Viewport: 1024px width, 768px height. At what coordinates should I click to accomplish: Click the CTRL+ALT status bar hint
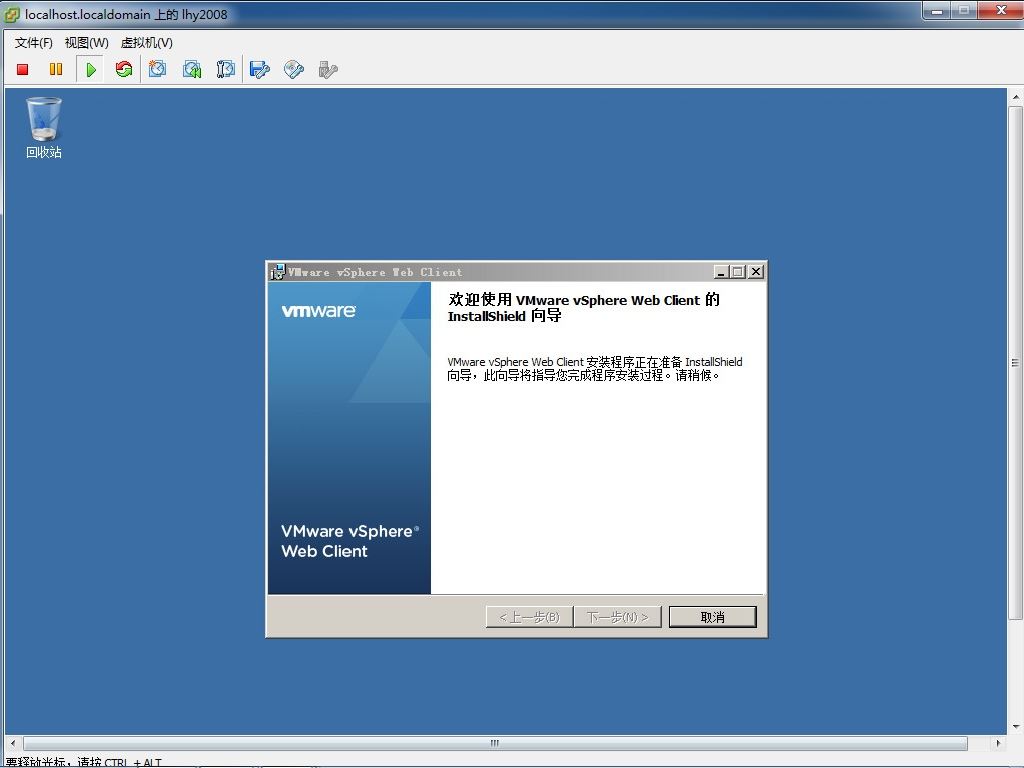[84, 762]
